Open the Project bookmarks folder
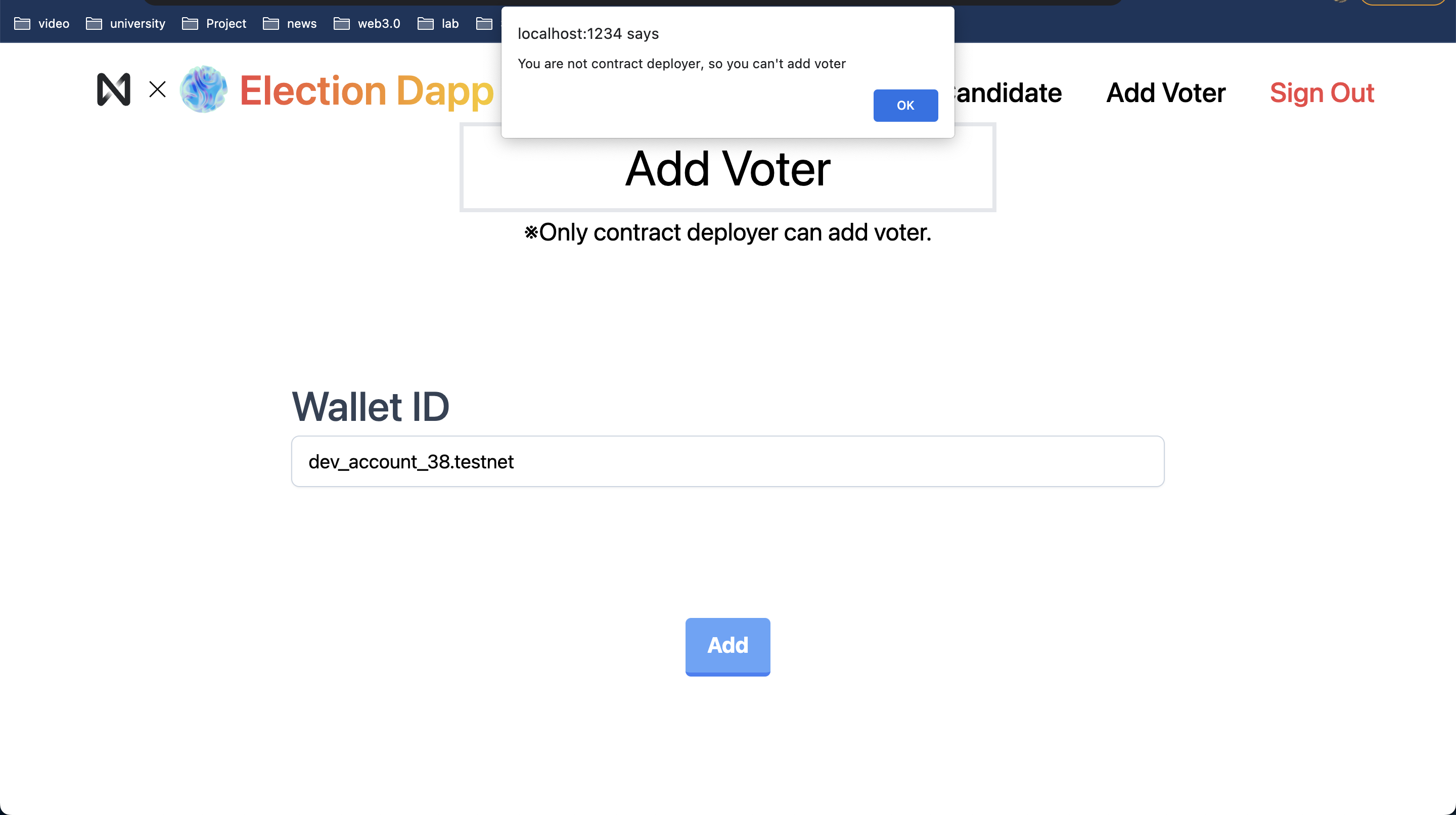 (x=214, y=24)
